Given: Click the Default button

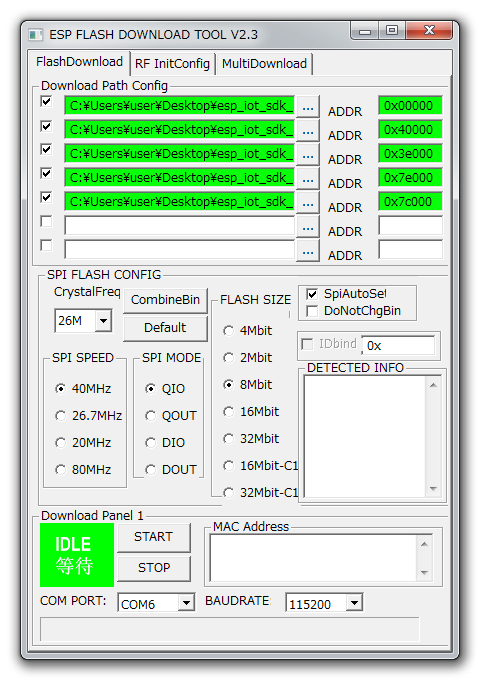Looking at the screenshot, I should pyautogui.click(x=165, y=328).
